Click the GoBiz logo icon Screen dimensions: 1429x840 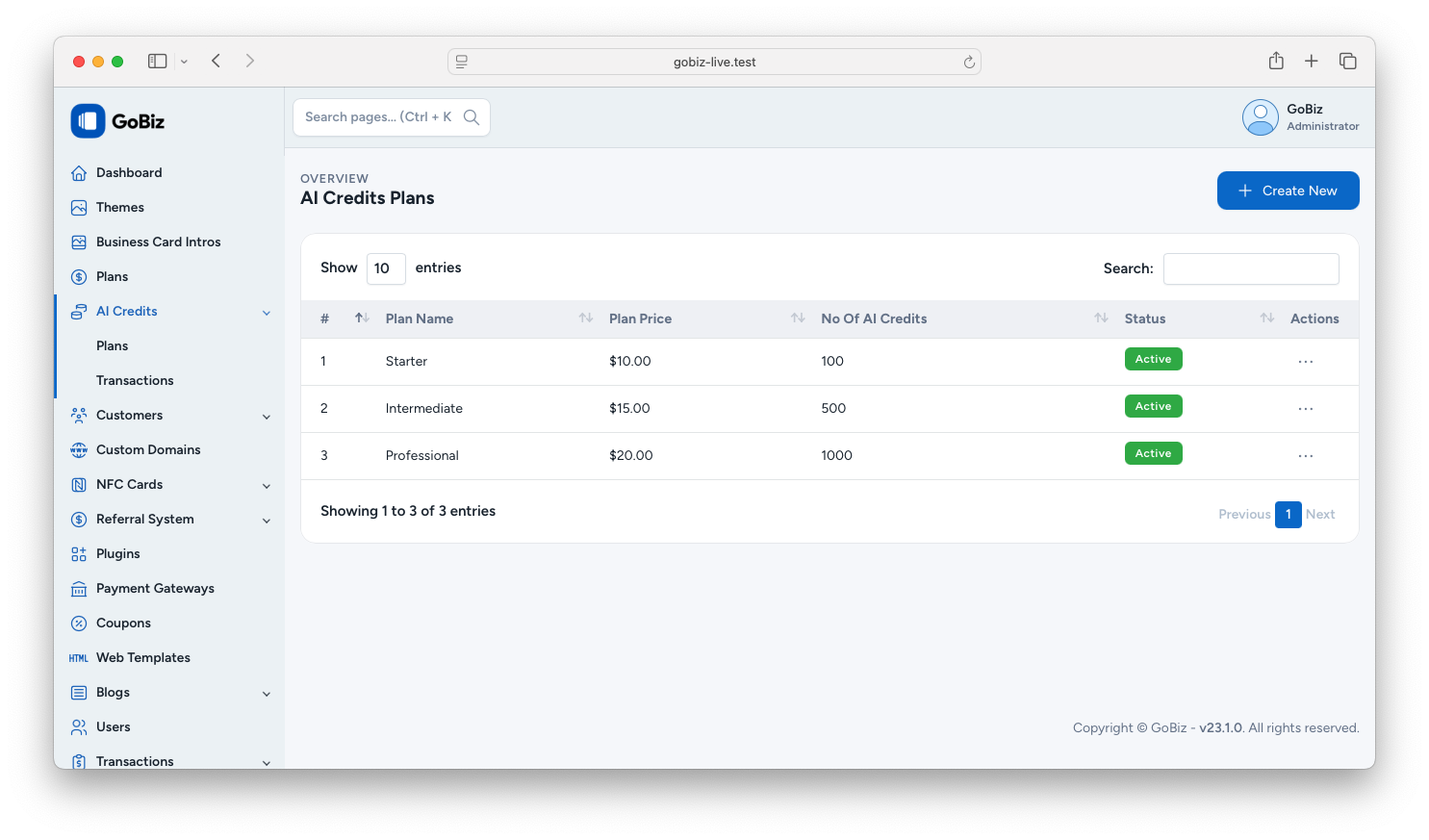pos(88,121)
